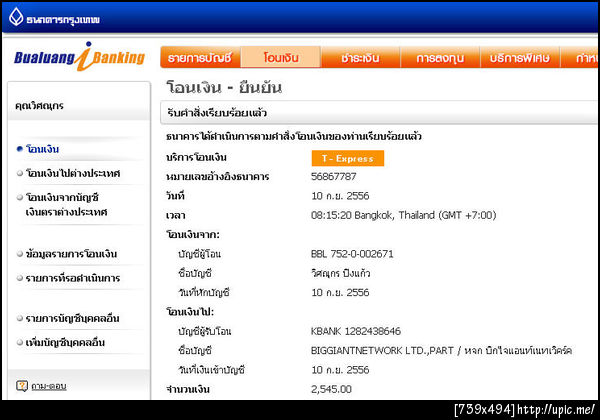600x420 pixels.
Task: Click the user name คุณวิศณุกร
Action: pos(39,106)
